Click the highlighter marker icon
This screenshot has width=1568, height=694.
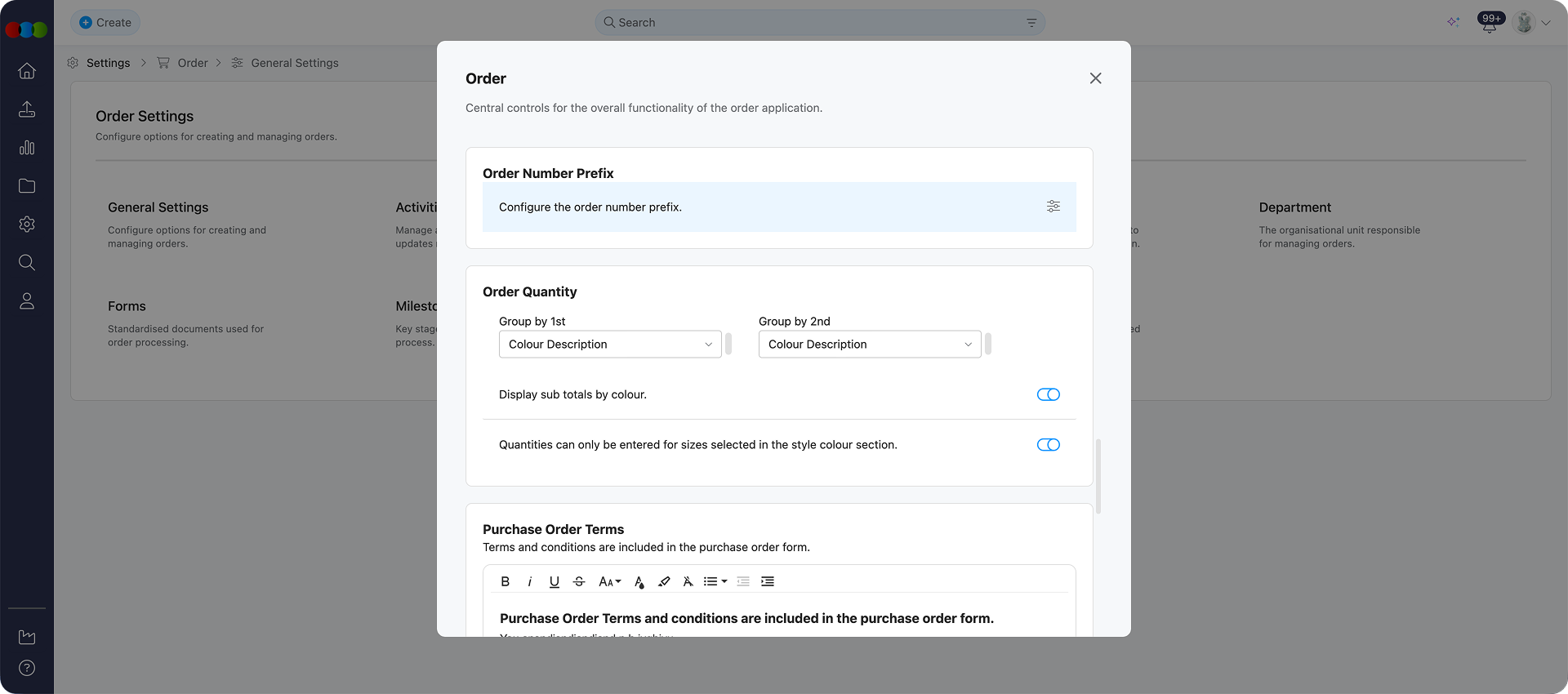[x=664, y=581]
